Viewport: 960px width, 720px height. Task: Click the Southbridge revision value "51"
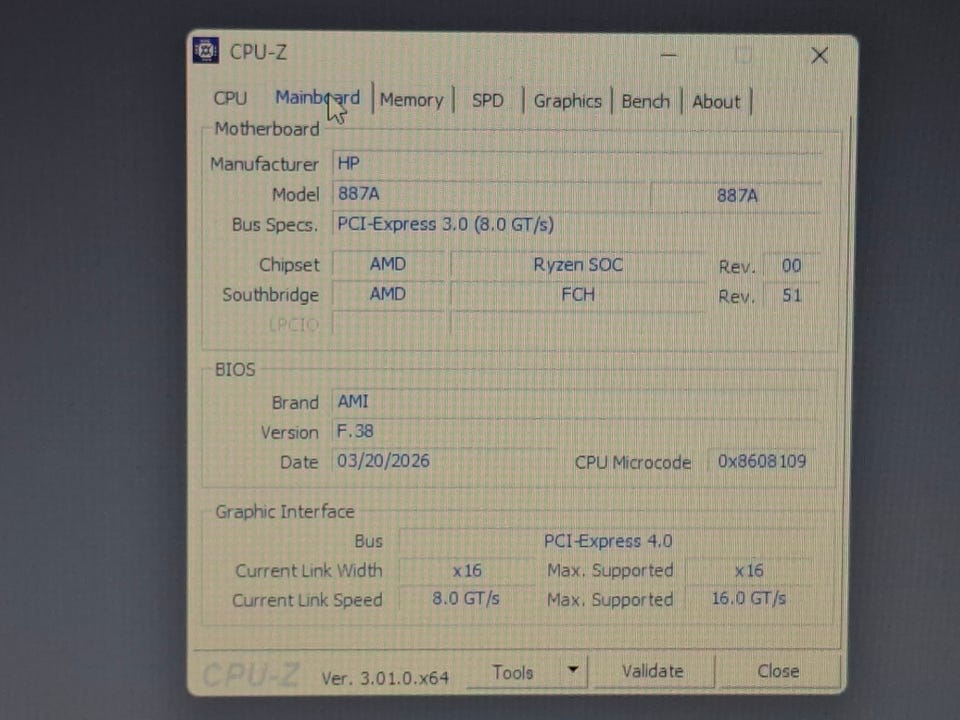point(791,296)
